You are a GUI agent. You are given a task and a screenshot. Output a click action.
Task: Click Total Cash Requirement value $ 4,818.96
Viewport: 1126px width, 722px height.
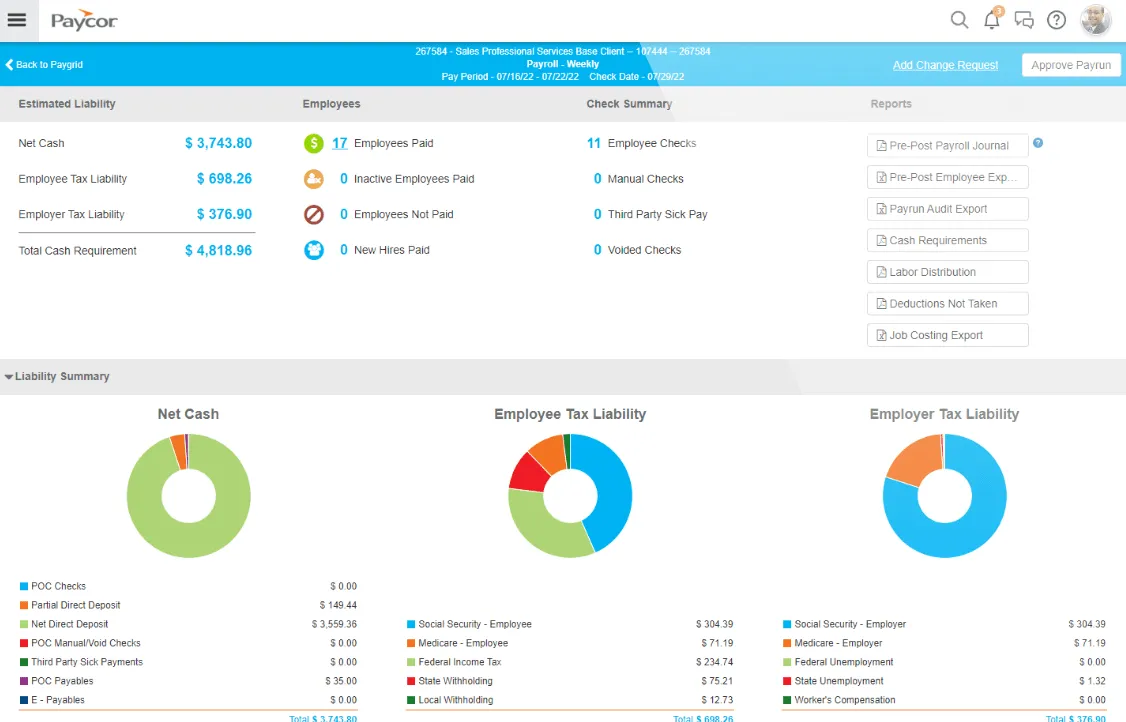pyautogui.click(x=218, y=250)
